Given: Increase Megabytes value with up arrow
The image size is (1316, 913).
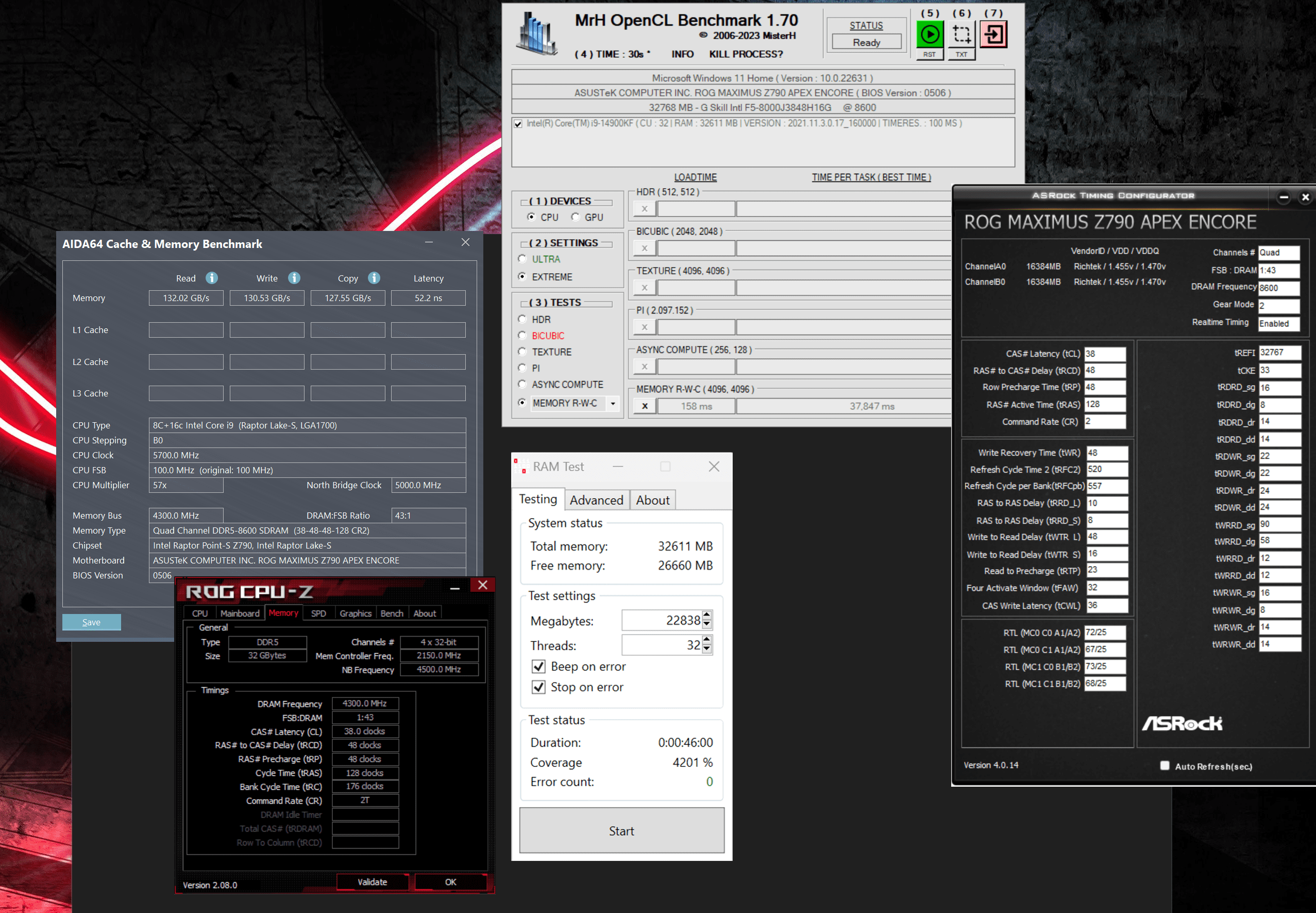Looking at the screenshot, I should pos(707,616).
